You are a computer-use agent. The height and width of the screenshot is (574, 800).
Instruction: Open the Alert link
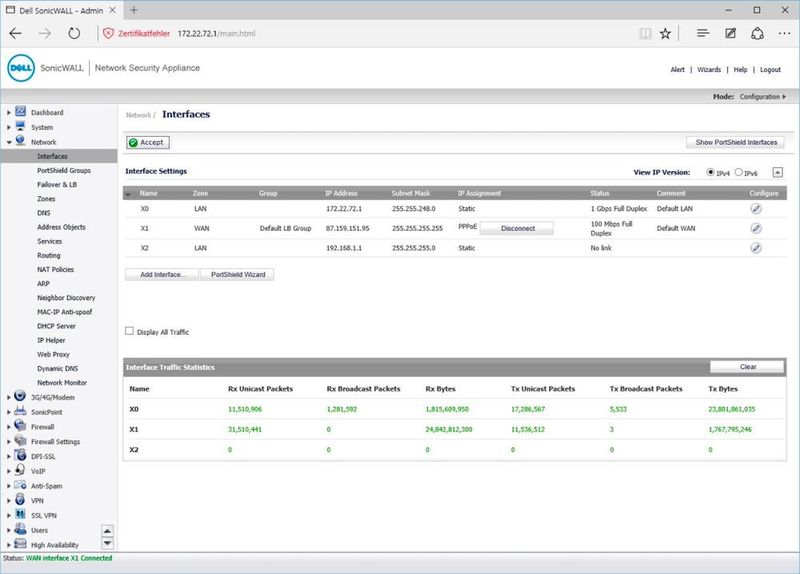pos(677,69)
